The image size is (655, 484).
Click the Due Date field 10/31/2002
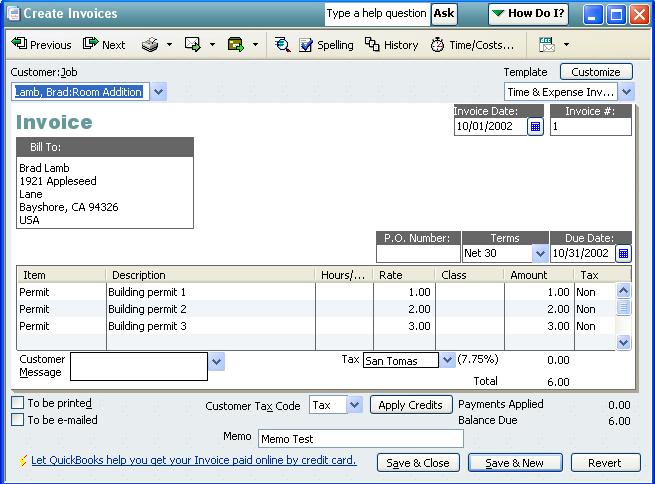[x=583, y=253]
